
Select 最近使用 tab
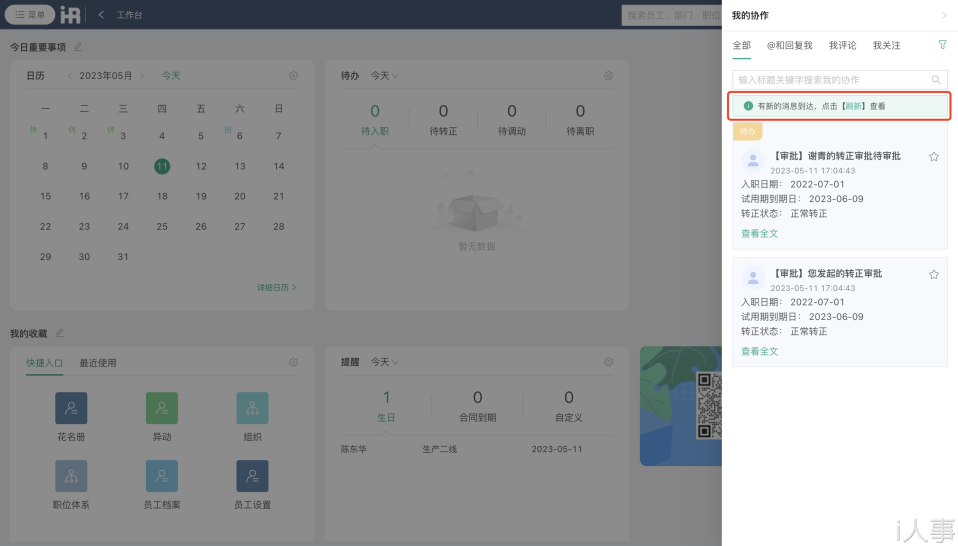pyautogui.click(x=98, y=363)
